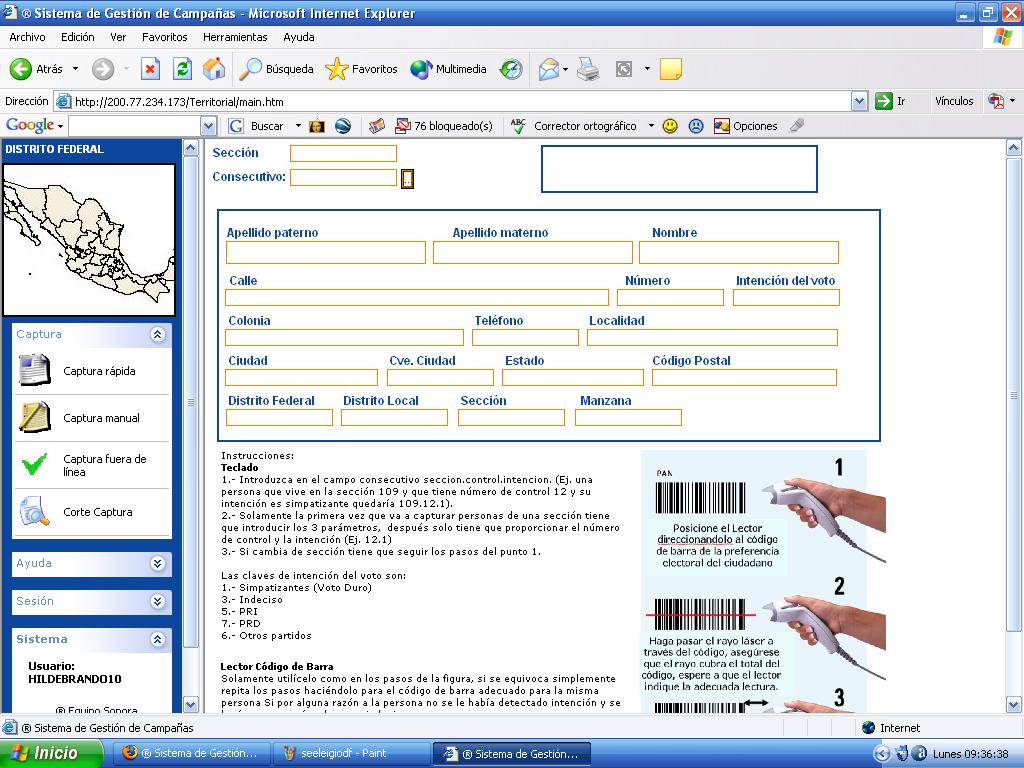
Task: Open Búsqueda search tool
Action: pos(276,69)
